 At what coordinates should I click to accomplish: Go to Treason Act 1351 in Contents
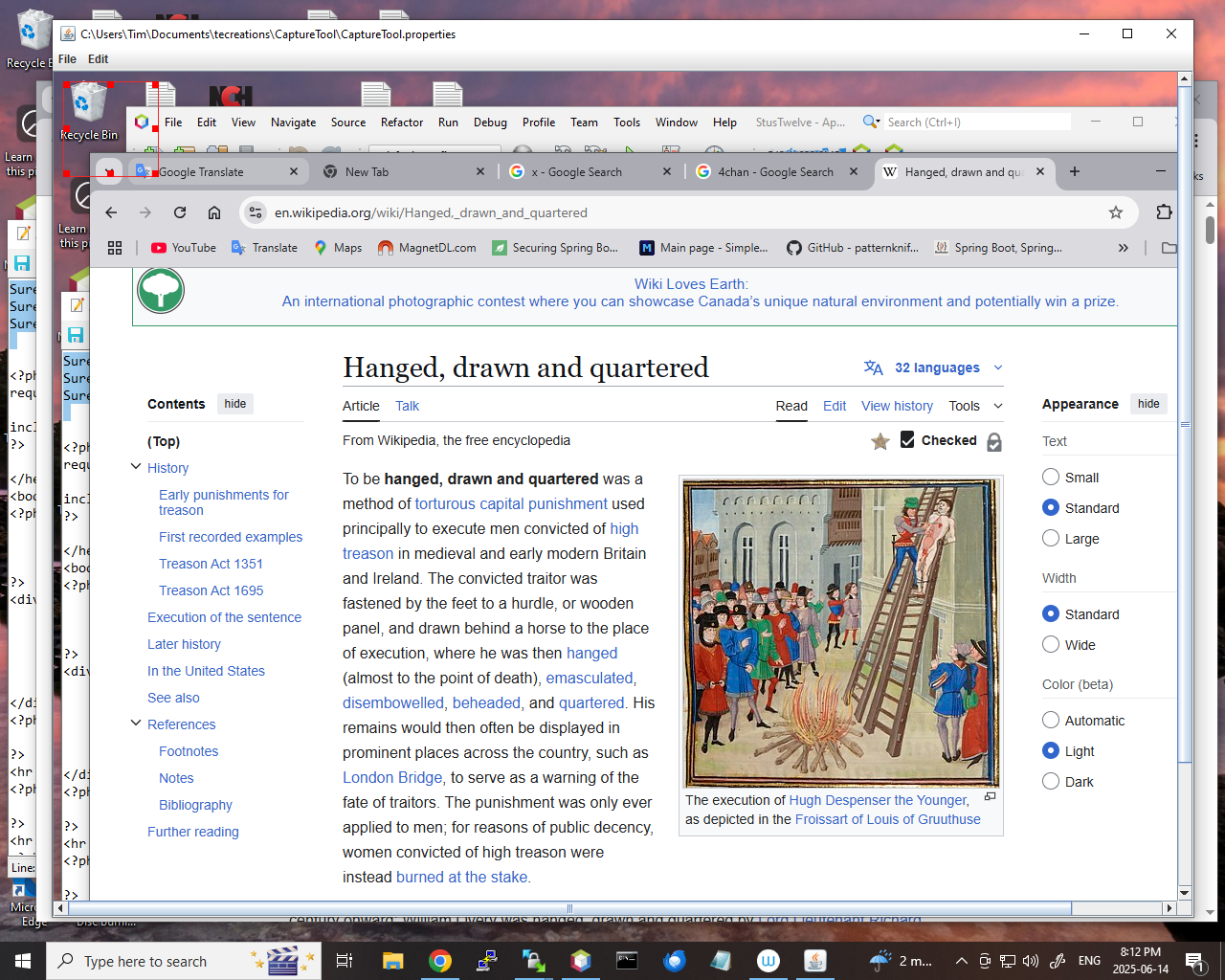pyautogui.click(x=211, y=564)
